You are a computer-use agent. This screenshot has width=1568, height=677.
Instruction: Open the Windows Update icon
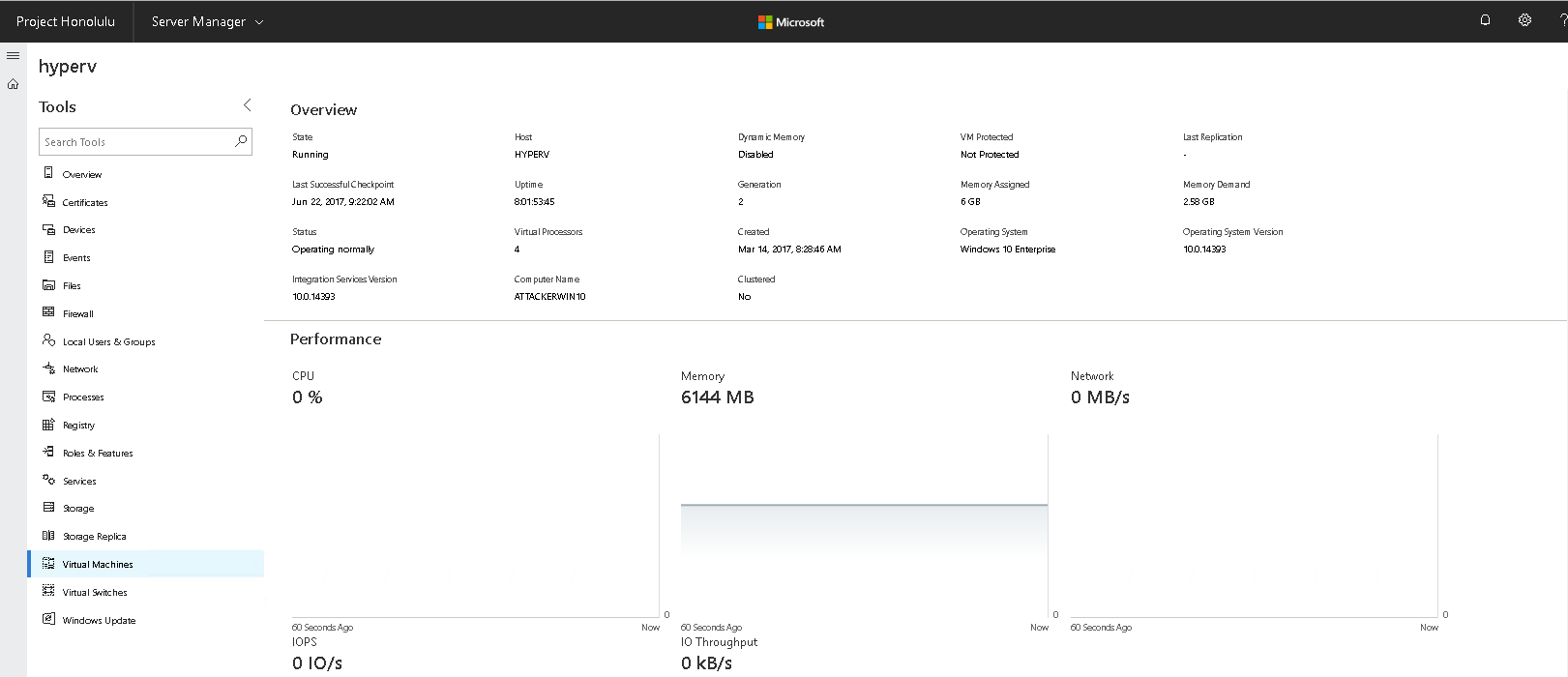tap(48, 619)
